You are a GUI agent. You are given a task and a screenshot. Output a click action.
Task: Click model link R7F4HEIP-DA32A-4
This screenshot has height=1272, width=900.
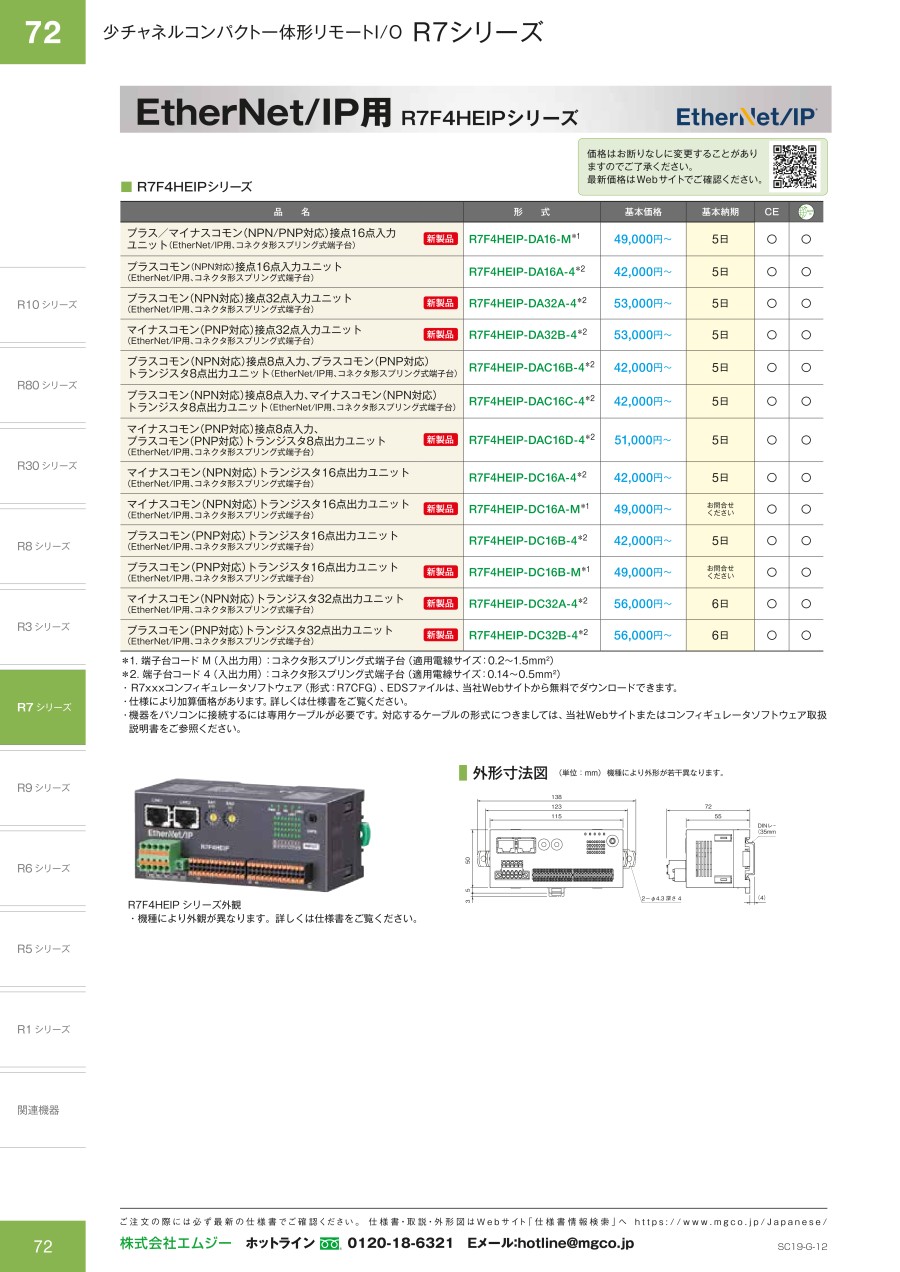pyautogui.click(x=528, y=303)
